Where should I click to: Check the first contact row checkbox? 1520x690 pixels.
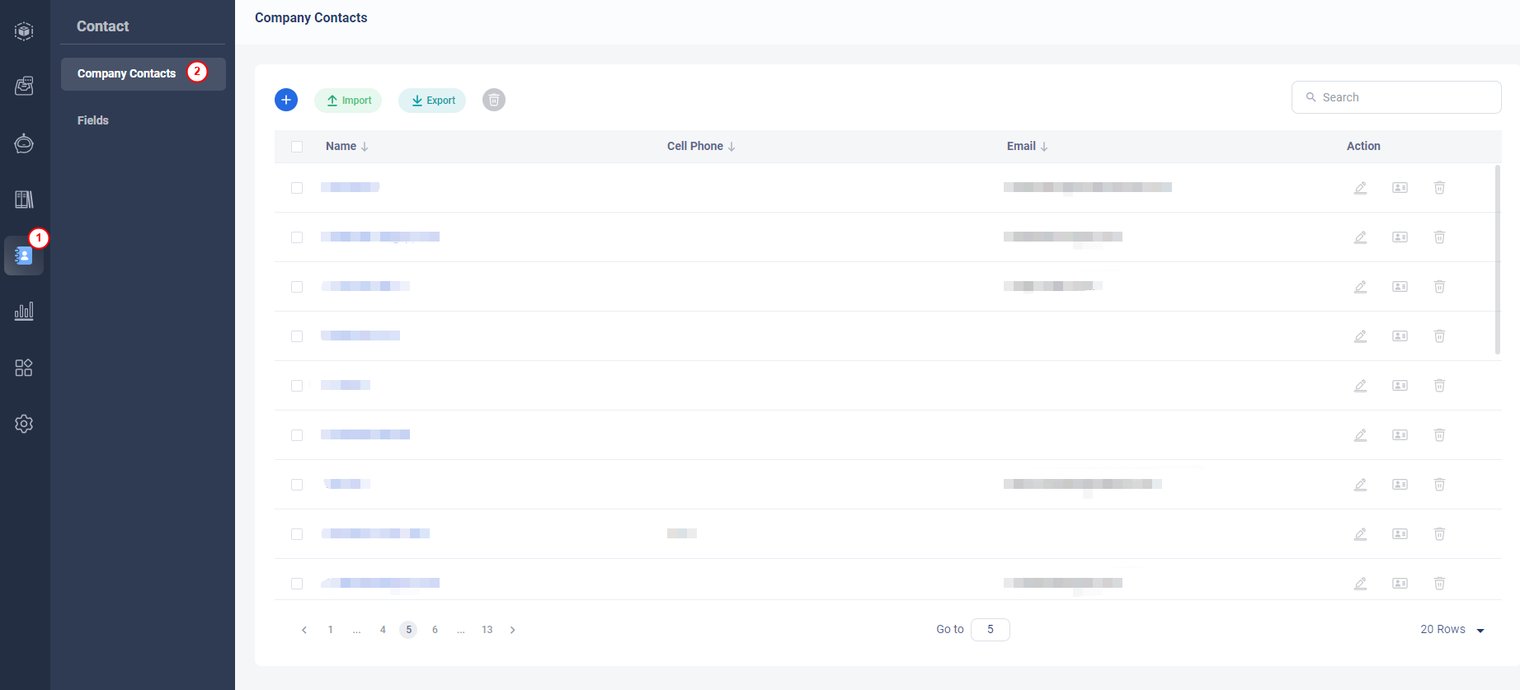(297, 188)
